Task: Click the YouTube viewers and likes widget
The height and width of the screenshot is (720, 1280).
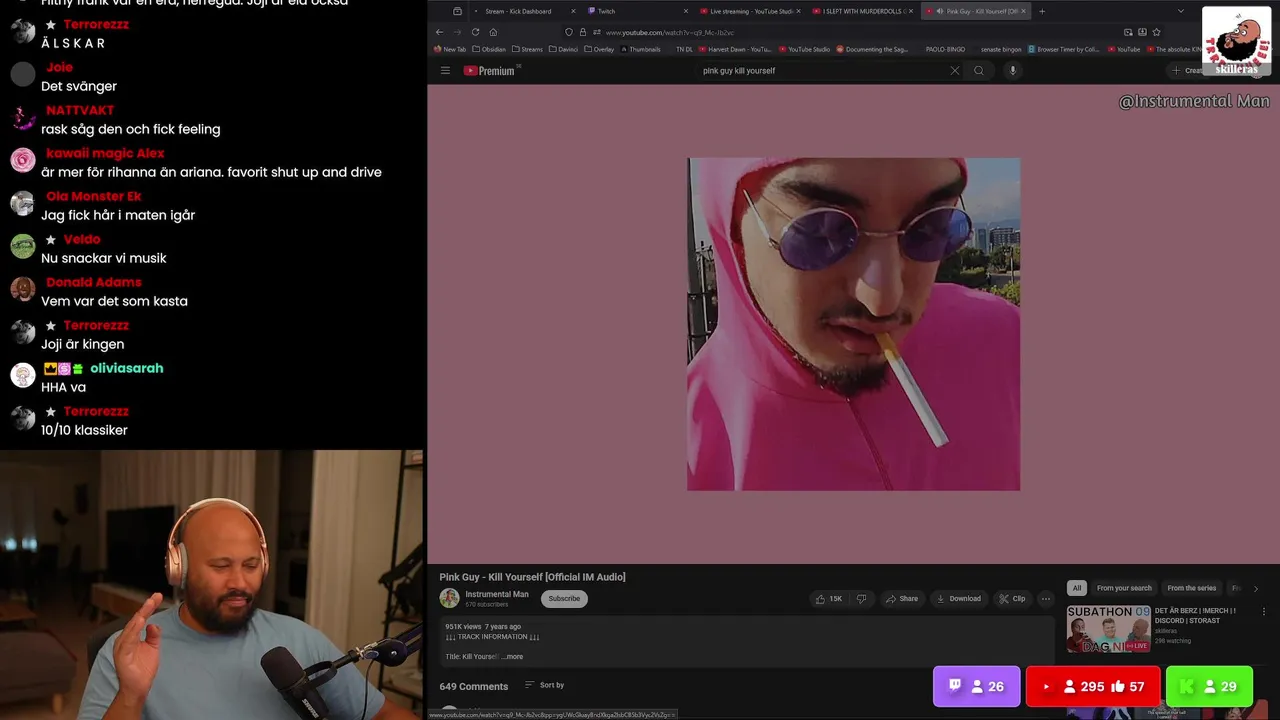Action: click(x=1093, y=686)
